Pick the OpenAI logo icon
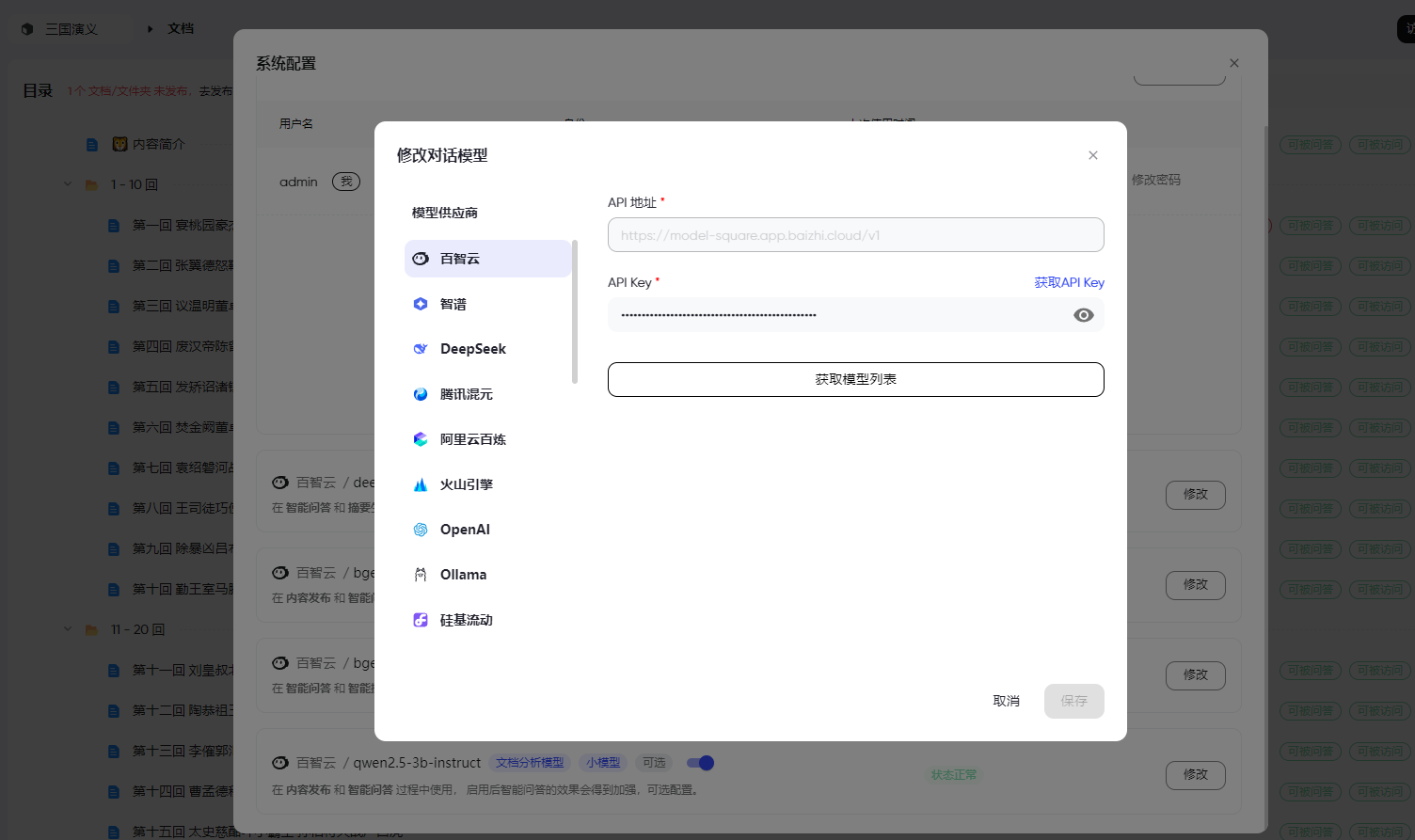 coord(421,530)
